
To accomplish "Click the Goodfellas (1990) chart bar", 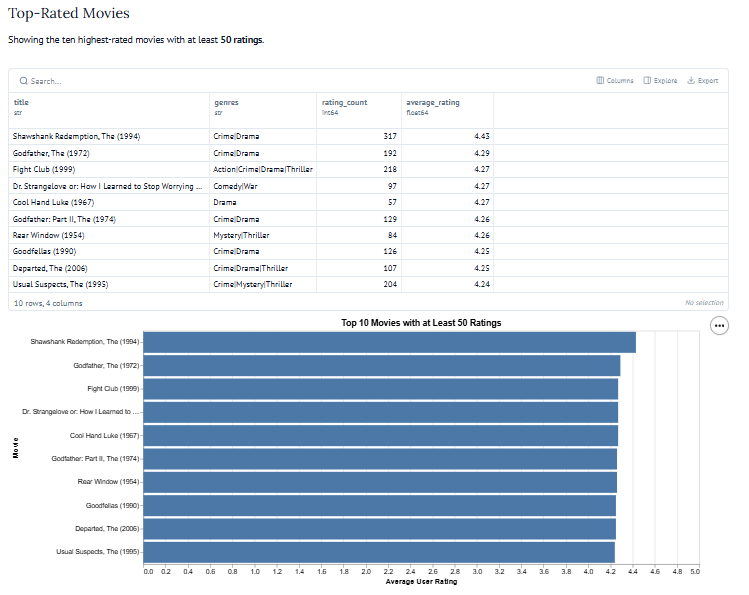I will pos(379,506).
